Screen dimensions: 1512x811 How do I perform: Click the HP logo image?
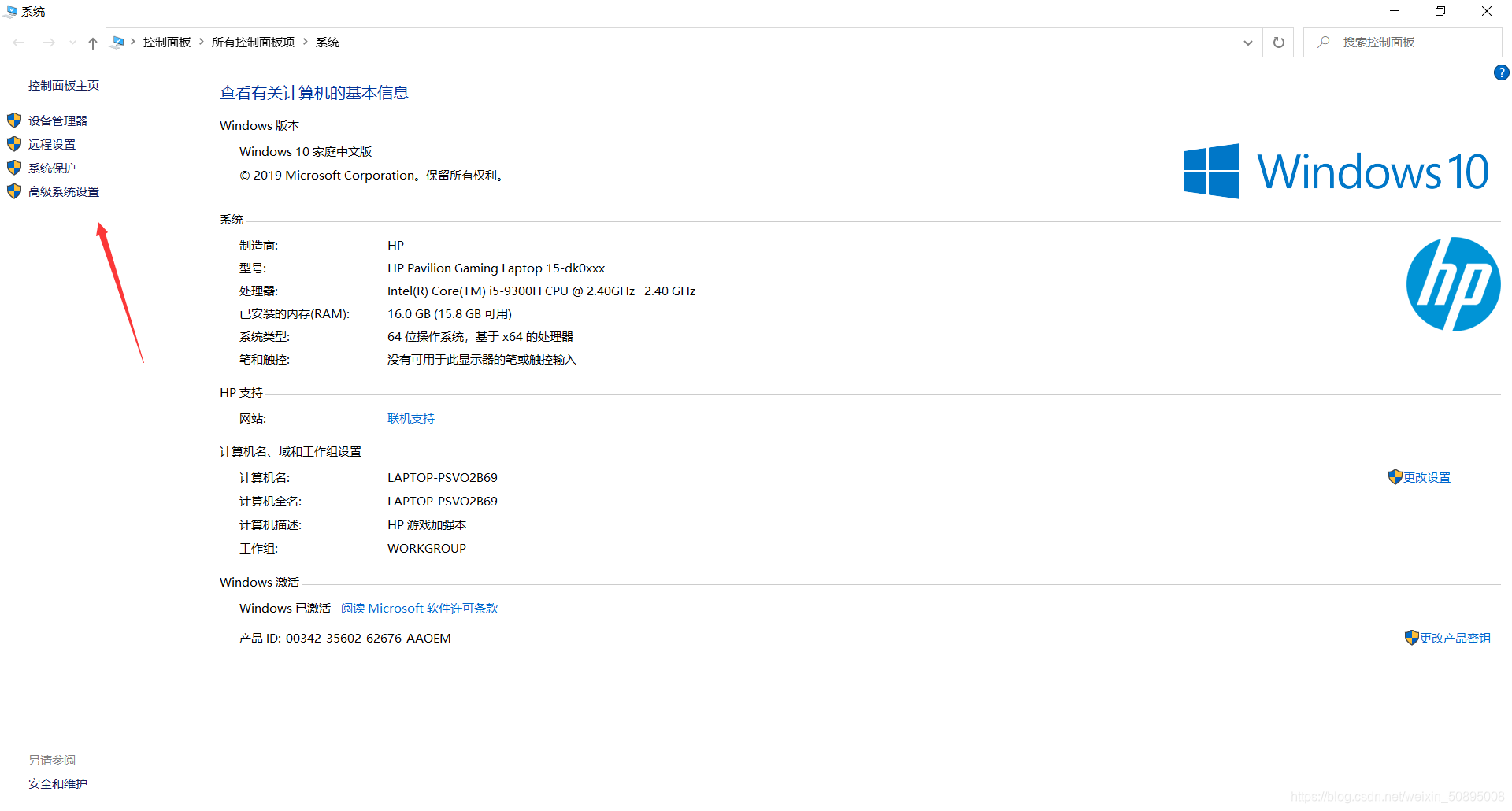pyautogui.click(x=1453, y=284)
